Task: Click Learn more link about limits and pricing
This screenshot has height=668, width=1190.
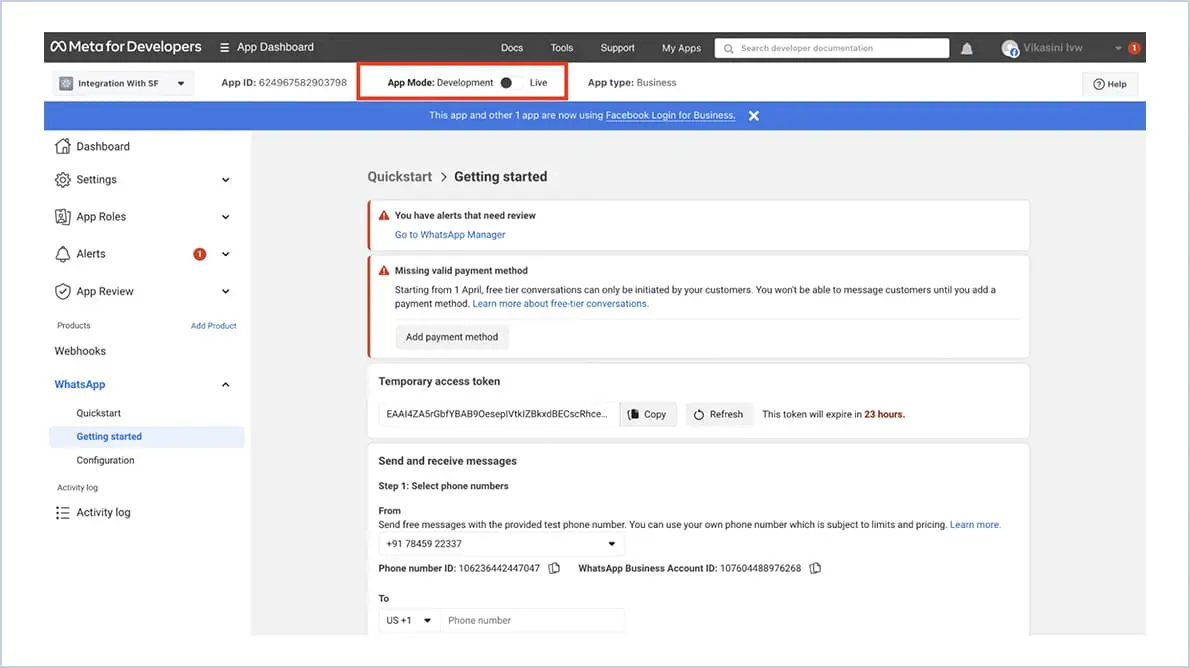Action: (975, 525)
